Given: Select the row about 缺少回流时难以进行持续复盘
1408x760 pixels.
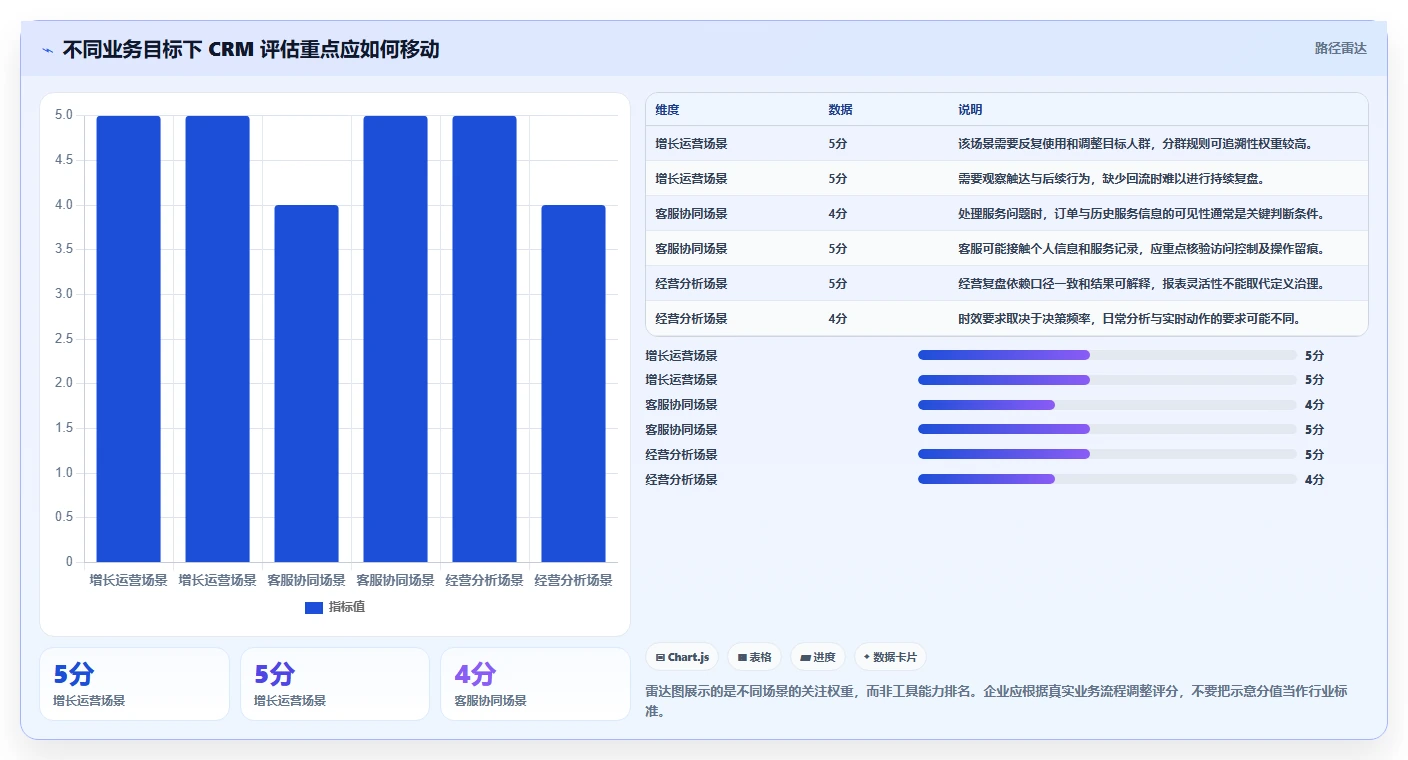Looking at the screenshot, I should (1006, 179).
